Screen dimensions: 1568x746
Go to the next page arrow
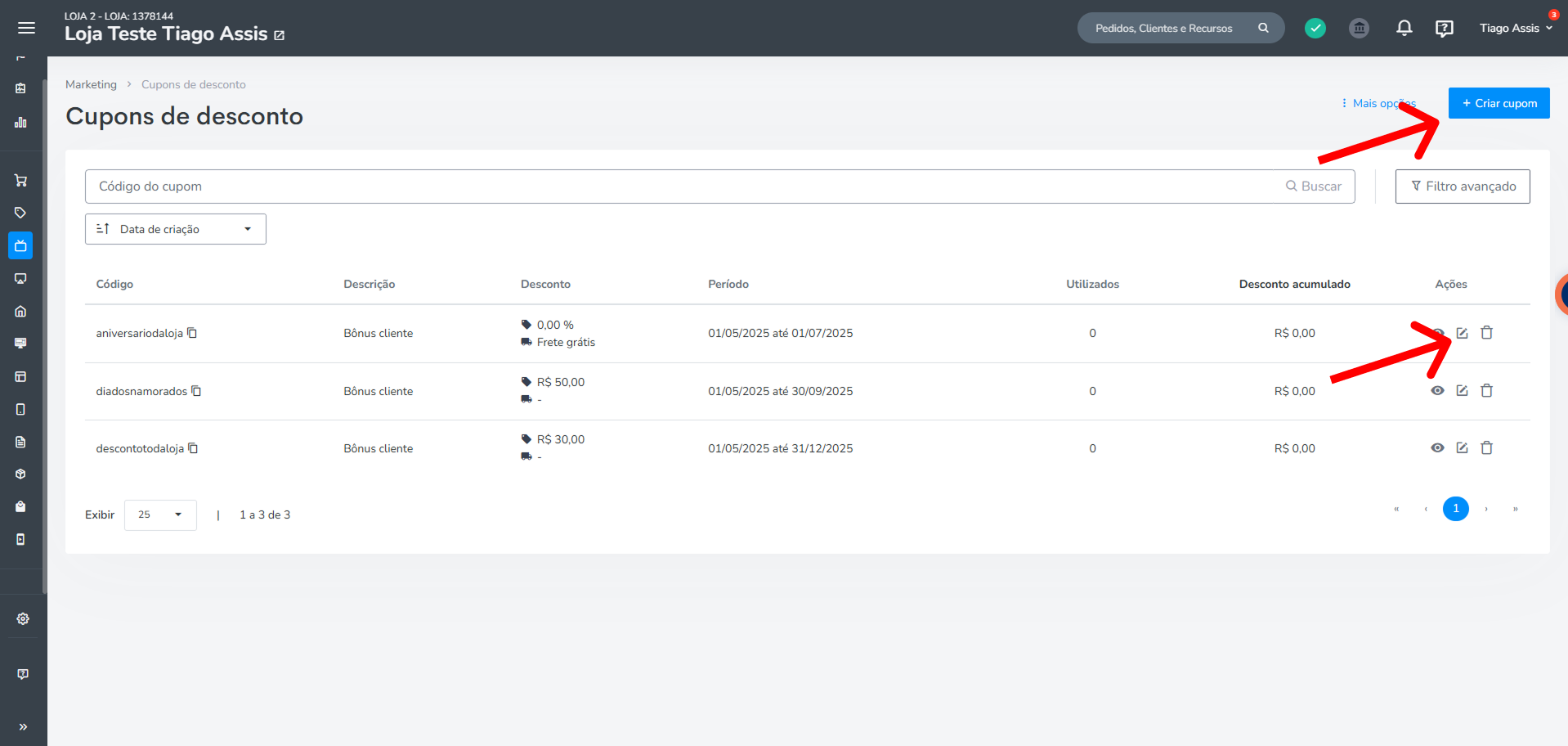(1485, 509)
